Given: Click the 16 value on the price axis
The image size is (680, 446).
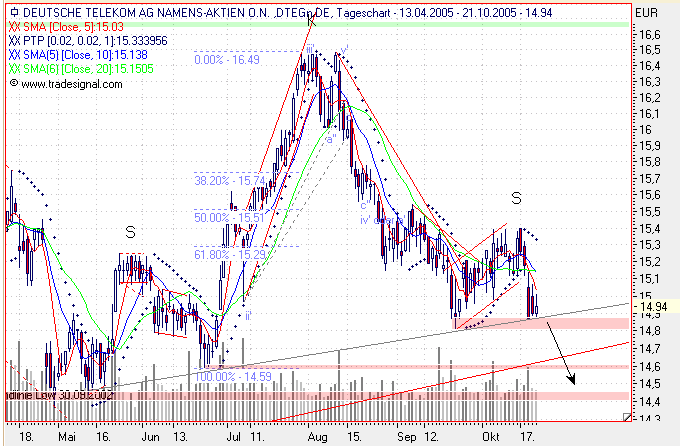Looking at the screenshot, I should (645, 129).
